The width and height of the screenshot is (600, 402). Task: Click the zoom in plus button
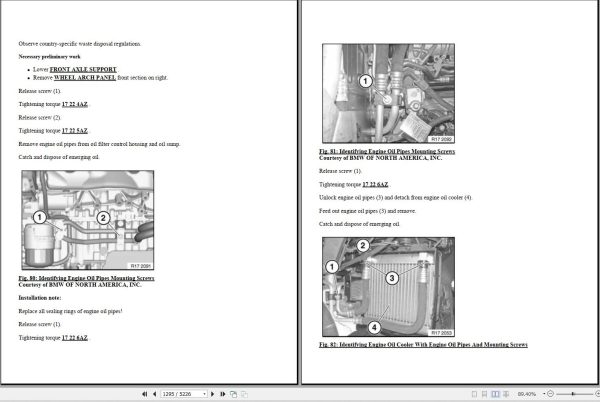597,394
